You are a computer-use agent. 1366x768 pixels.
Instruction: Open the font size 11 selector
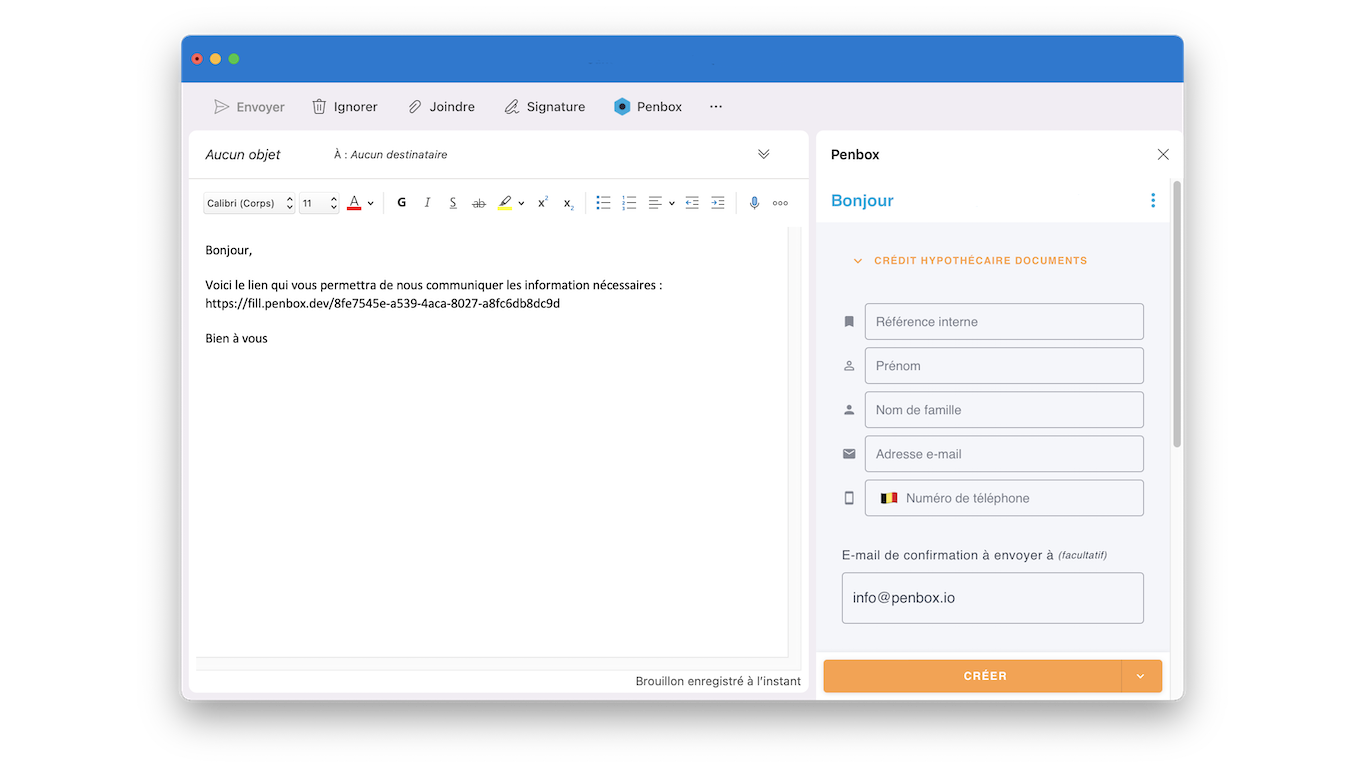319,203
